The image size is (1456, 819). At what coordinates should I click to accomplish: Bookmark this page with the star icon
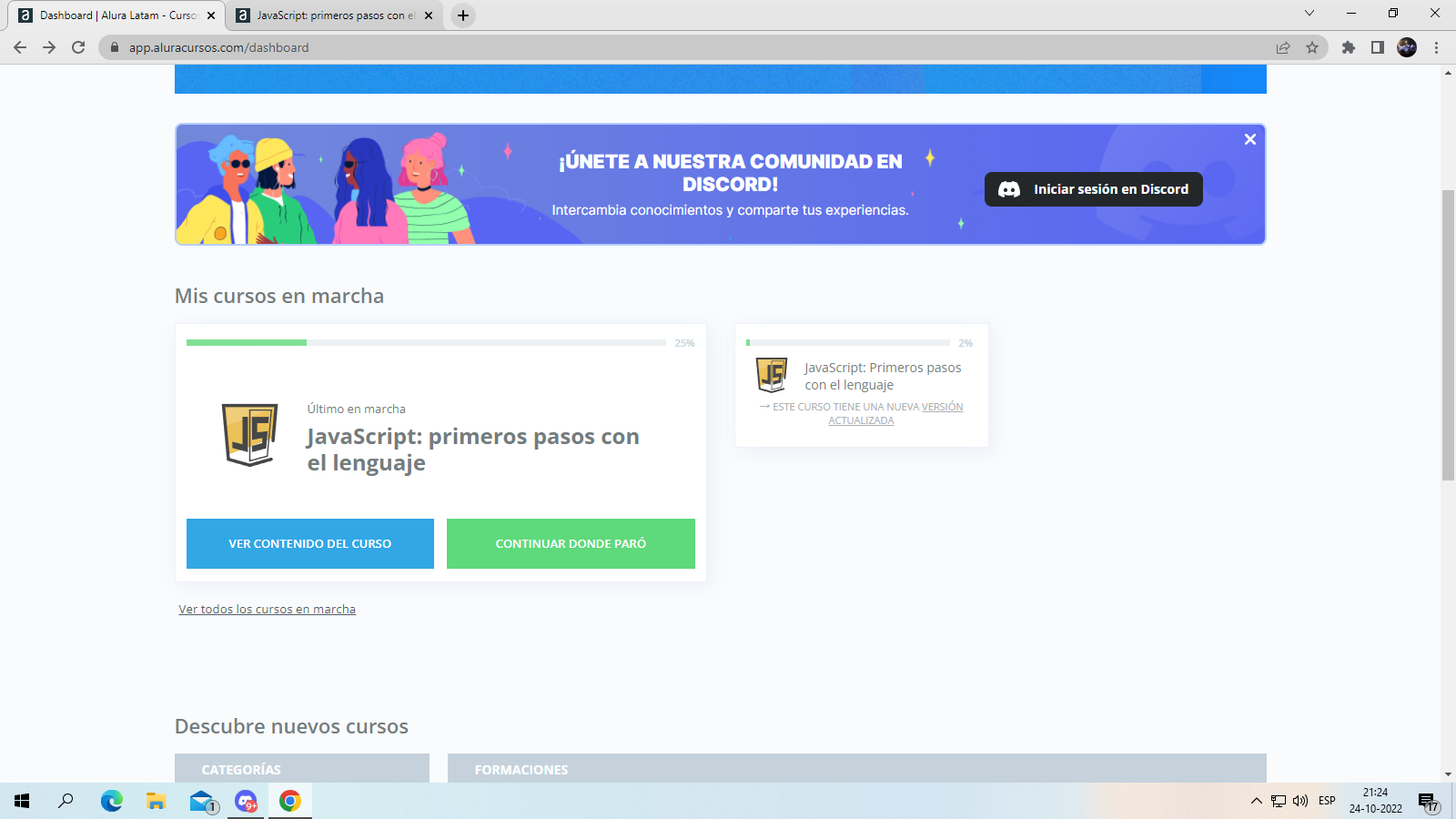pyautogui.click(x=1312, y=47)
